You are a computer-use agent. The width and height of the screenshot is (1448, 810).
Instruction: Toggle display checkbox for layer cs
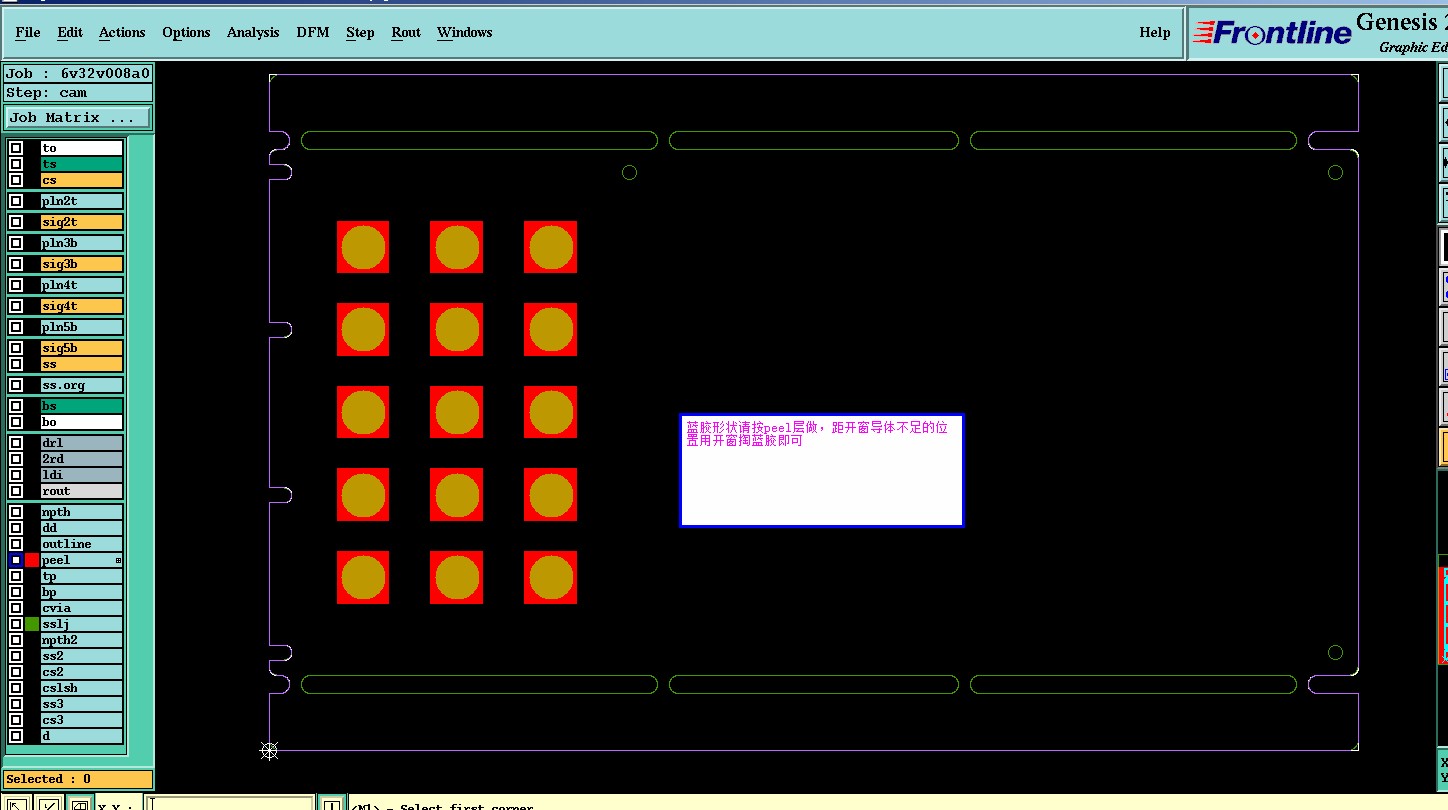16,180
